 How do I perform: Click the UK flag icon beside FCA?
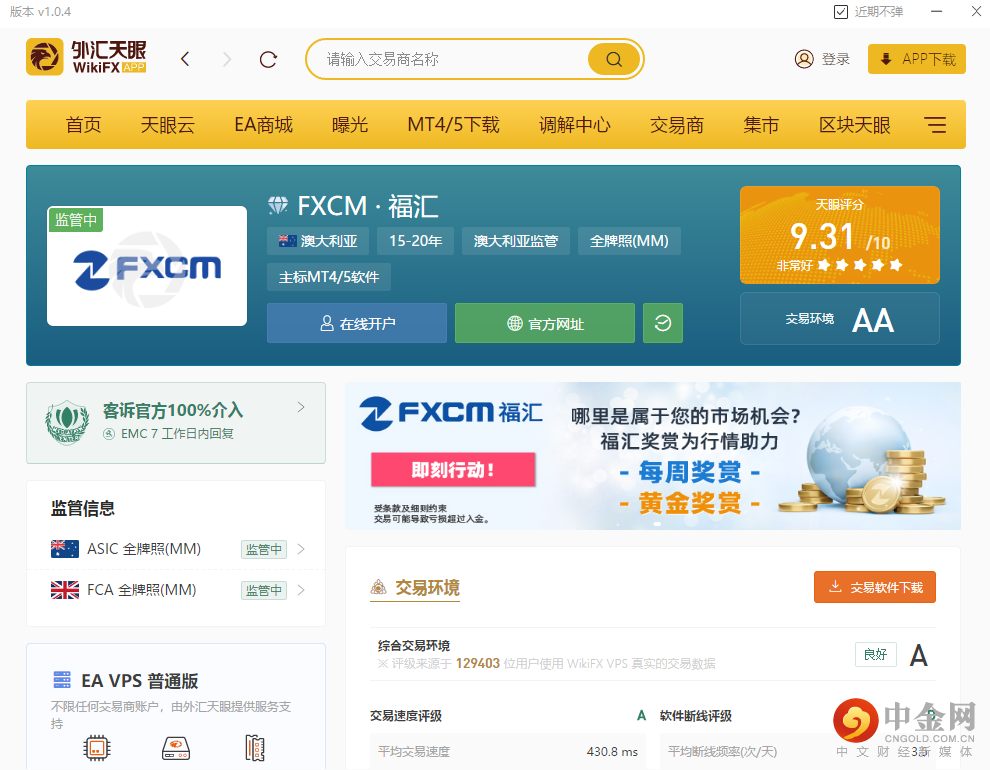click(64, 590)
